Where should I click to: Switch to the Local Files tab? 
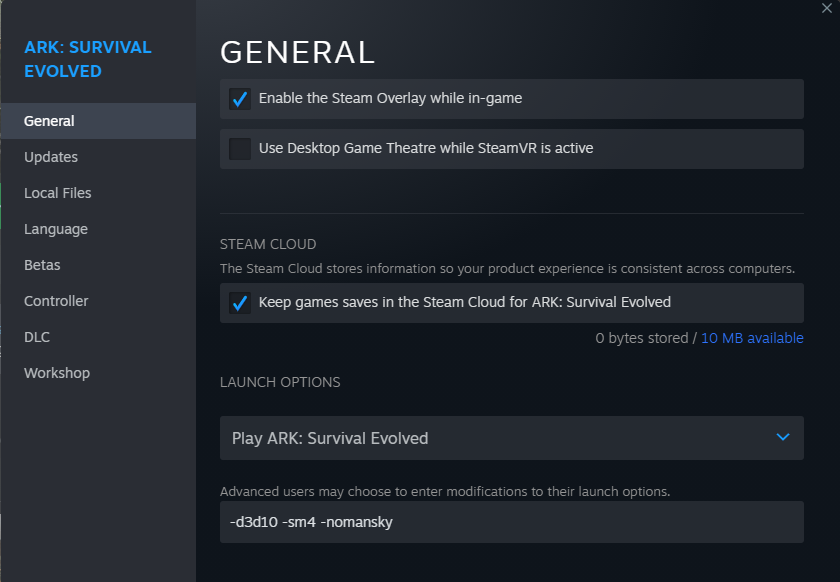point(57,192)
